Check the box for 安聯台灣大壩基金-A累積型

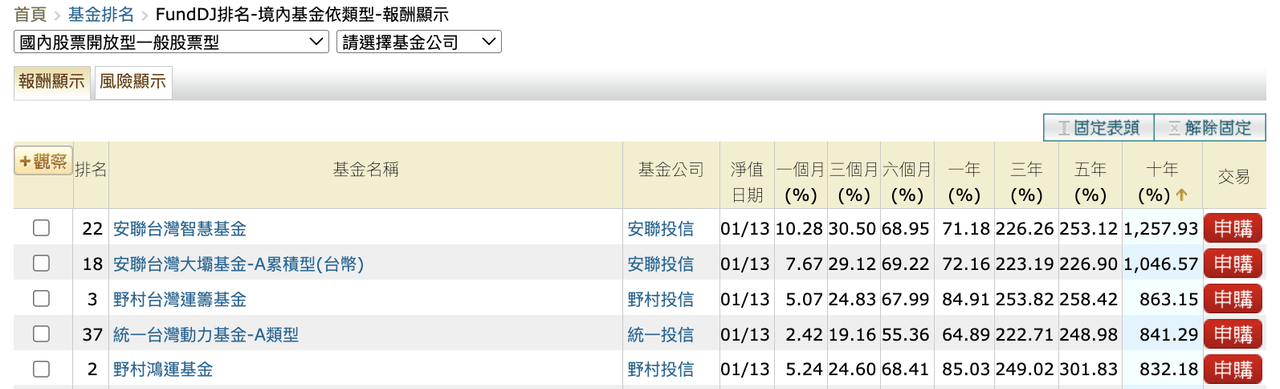tap(41, 263)
